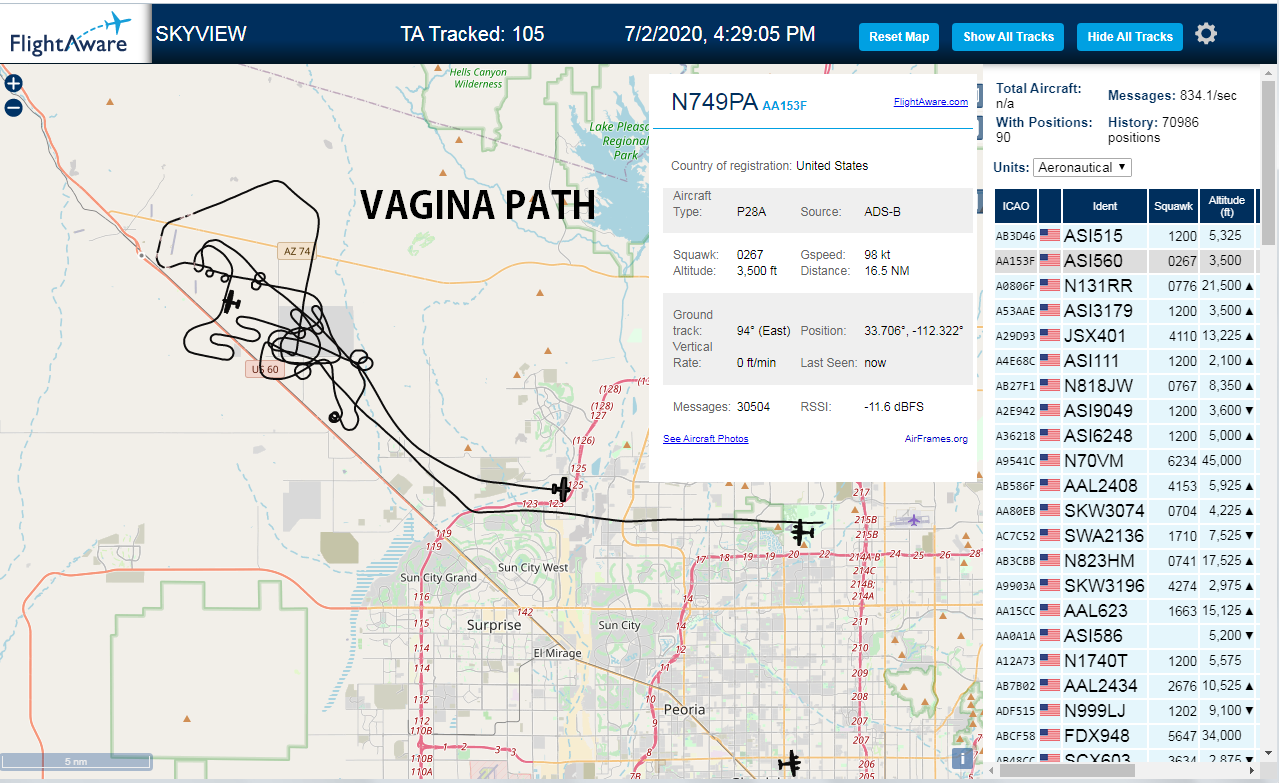The image size is (1279, 783).
Task: Select the black aircraft icon near marker 20
Action: pyautogui.click(x=802, y=531)
